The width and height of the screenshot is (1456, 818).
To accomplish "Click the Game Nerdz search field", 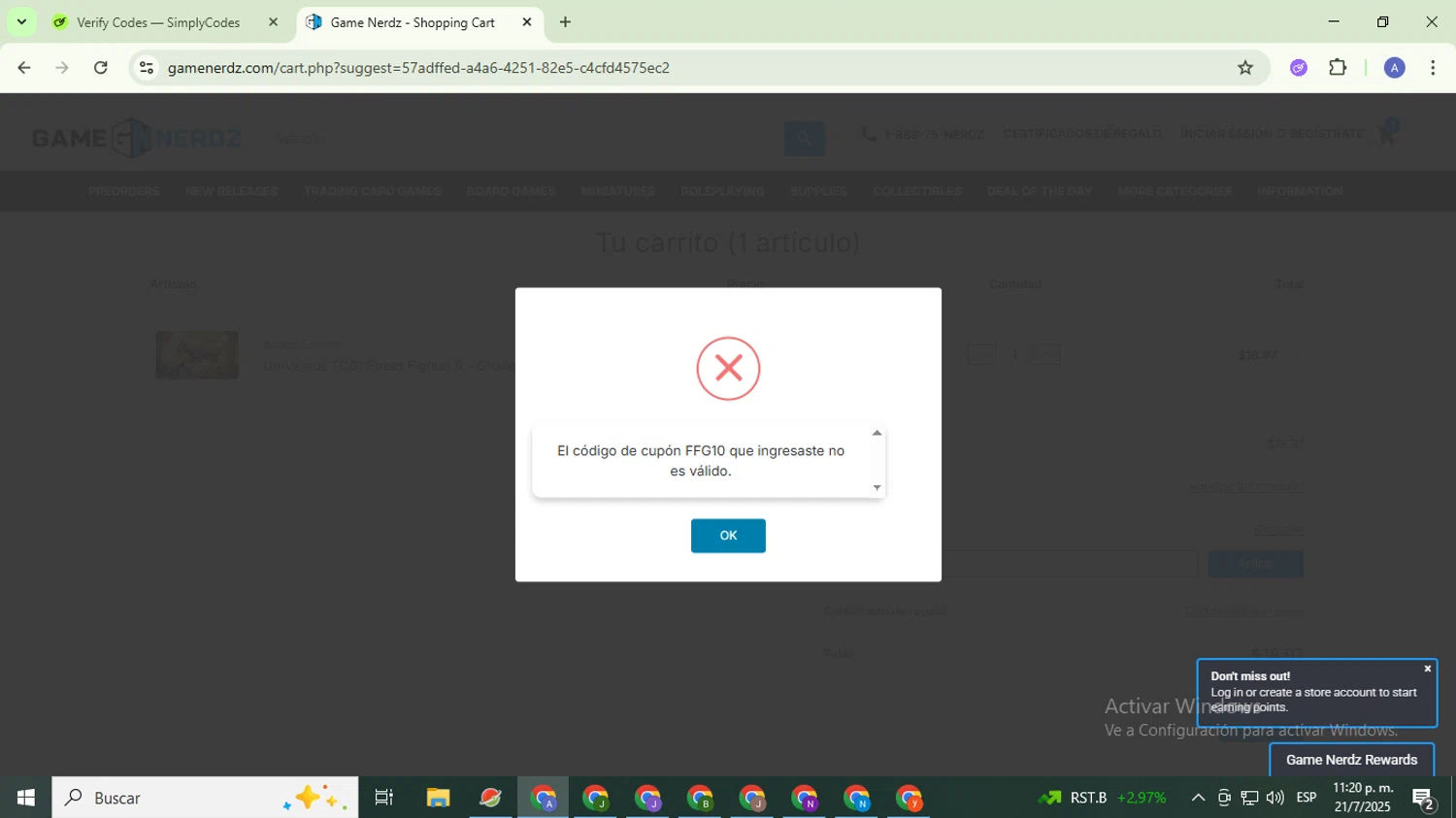I will click(524, 139).
